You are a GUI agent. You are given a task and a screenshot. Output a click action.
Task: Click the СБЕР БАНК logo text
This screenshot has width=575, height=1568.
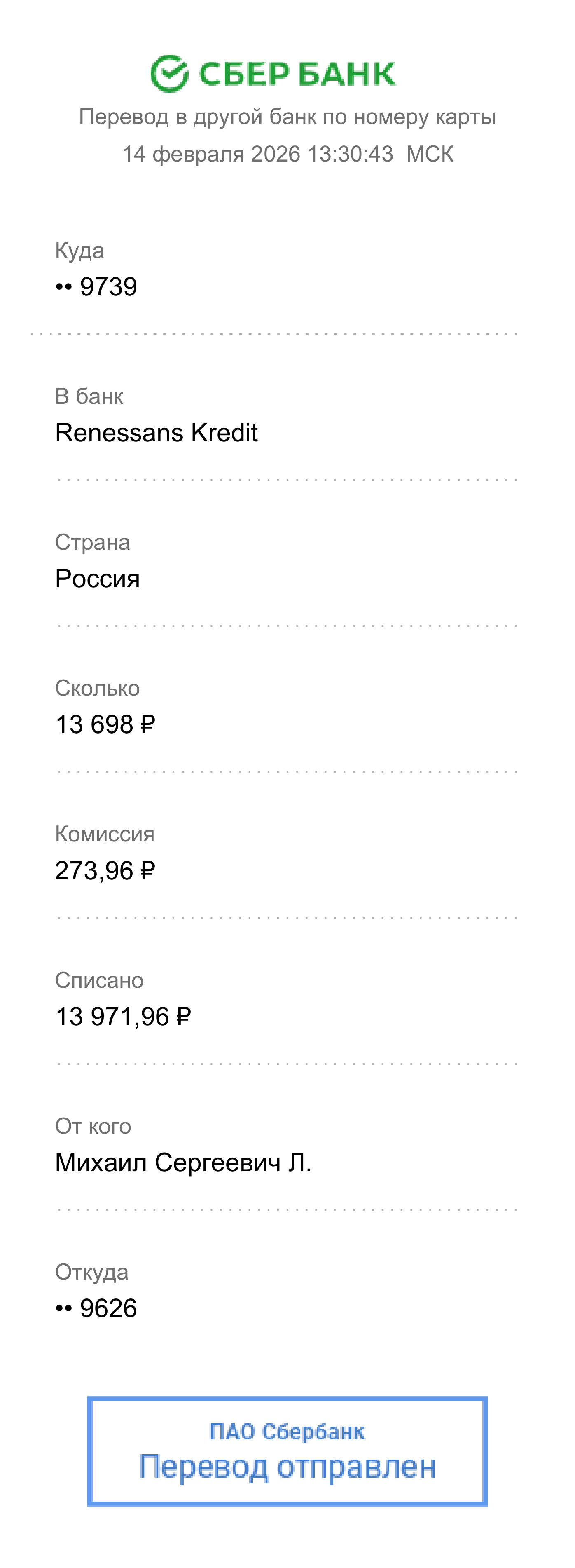pyautogui.click(x=297, y=74)
